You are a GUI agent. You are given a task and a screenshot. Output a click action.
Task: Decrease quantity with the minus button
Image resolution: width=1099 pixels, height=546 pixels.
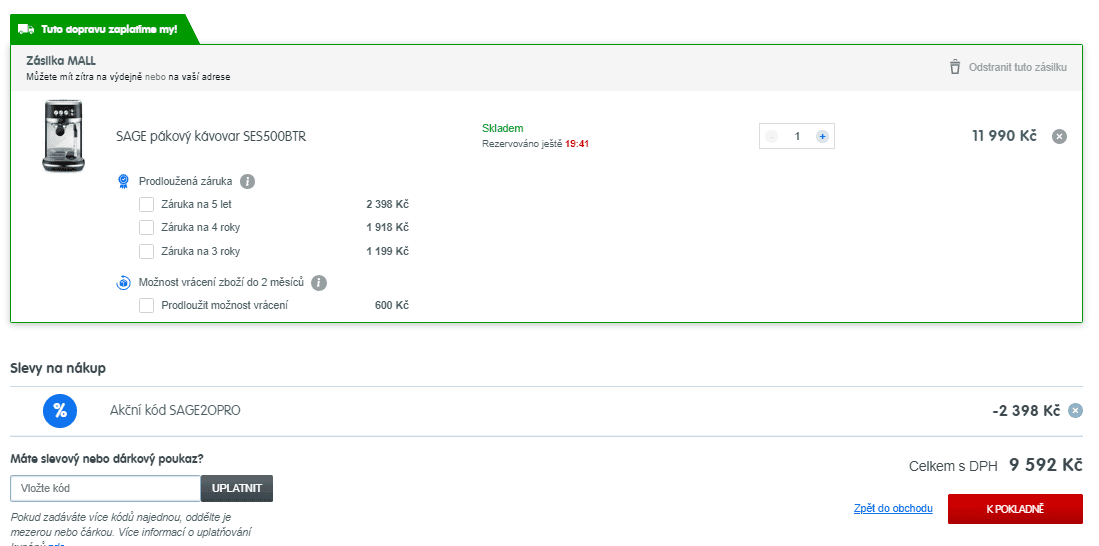click(x=772, y=137)
